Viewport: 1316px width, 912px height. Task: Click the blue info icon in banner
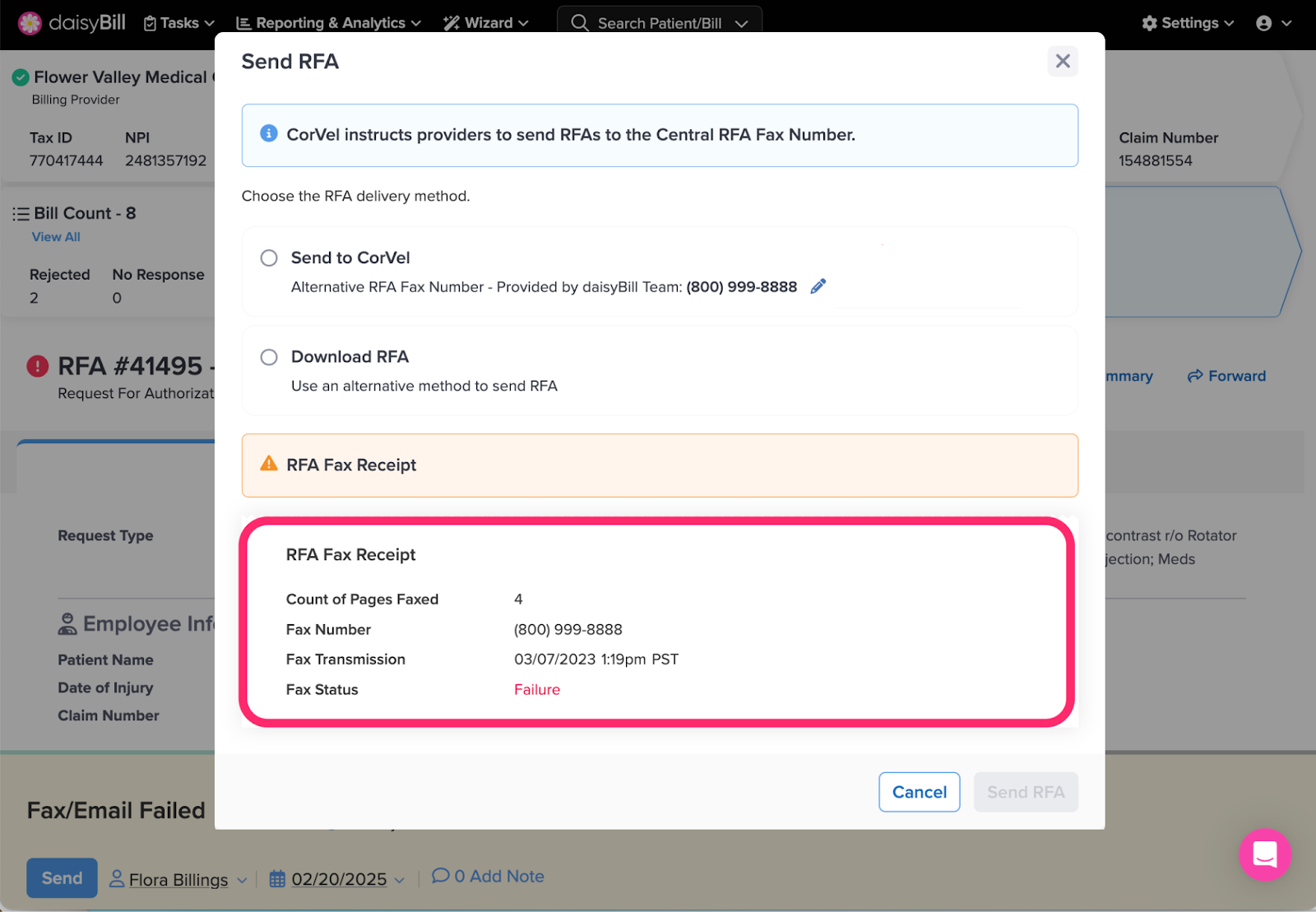tap(268, 133)
